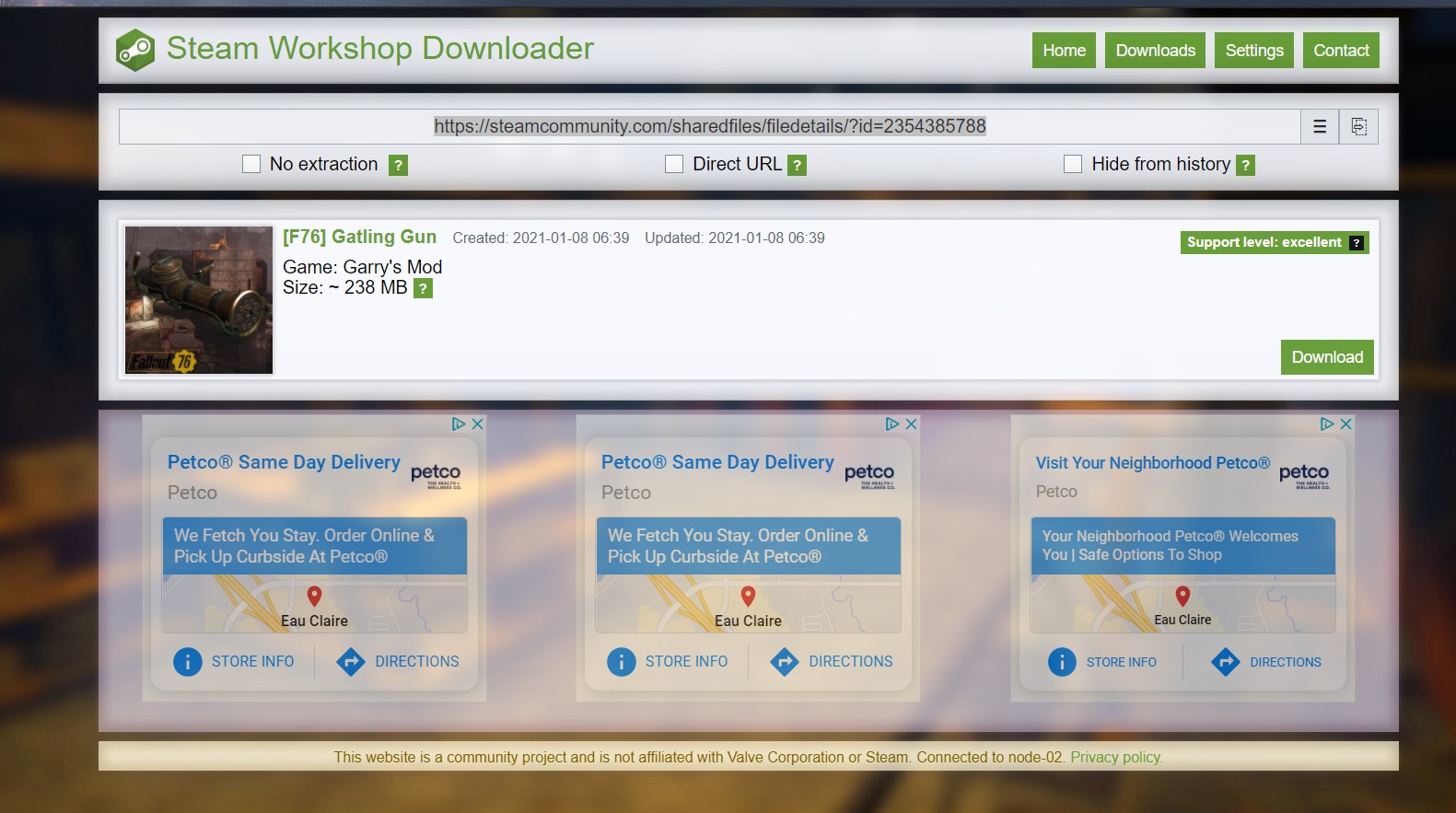Click AdChoices icon on the middle Petco ad
This screenshot has height=813, width=1456.
pos(892,424)
